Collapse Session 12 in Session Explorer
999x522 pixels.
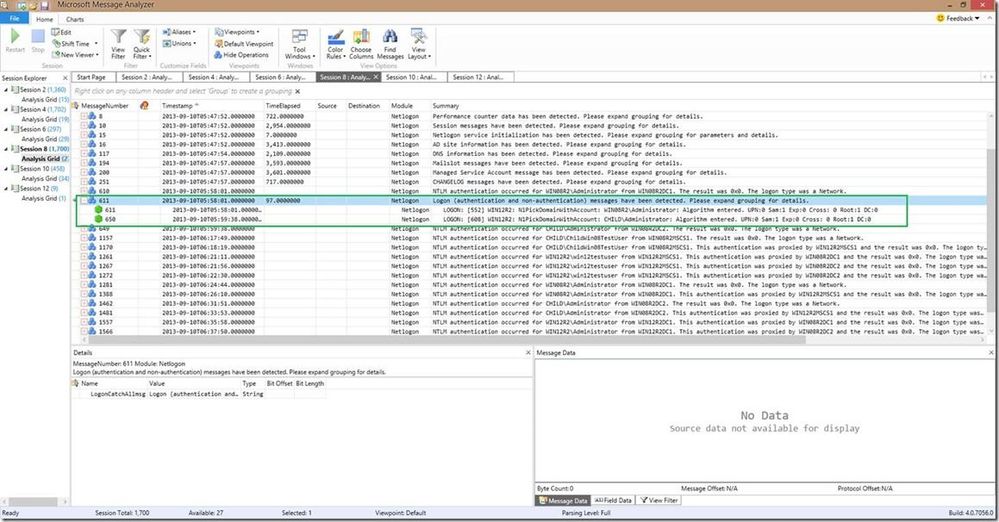(x=6, y=189)
